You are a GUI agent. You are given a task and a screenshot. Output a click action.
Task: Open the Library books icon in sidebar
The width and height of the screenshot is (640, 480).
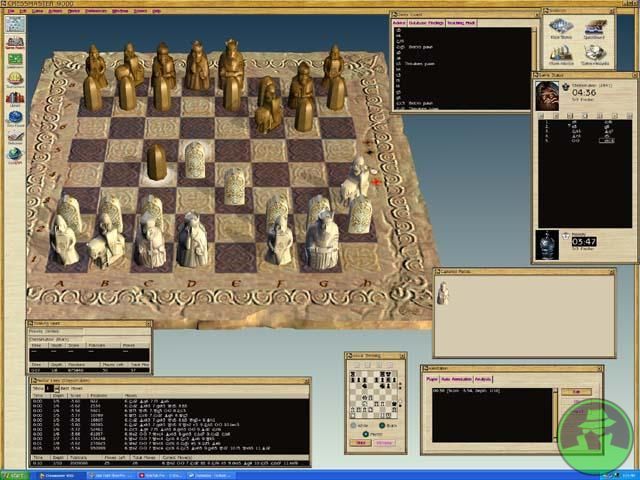pyautogui.click(x=15, y=97)
